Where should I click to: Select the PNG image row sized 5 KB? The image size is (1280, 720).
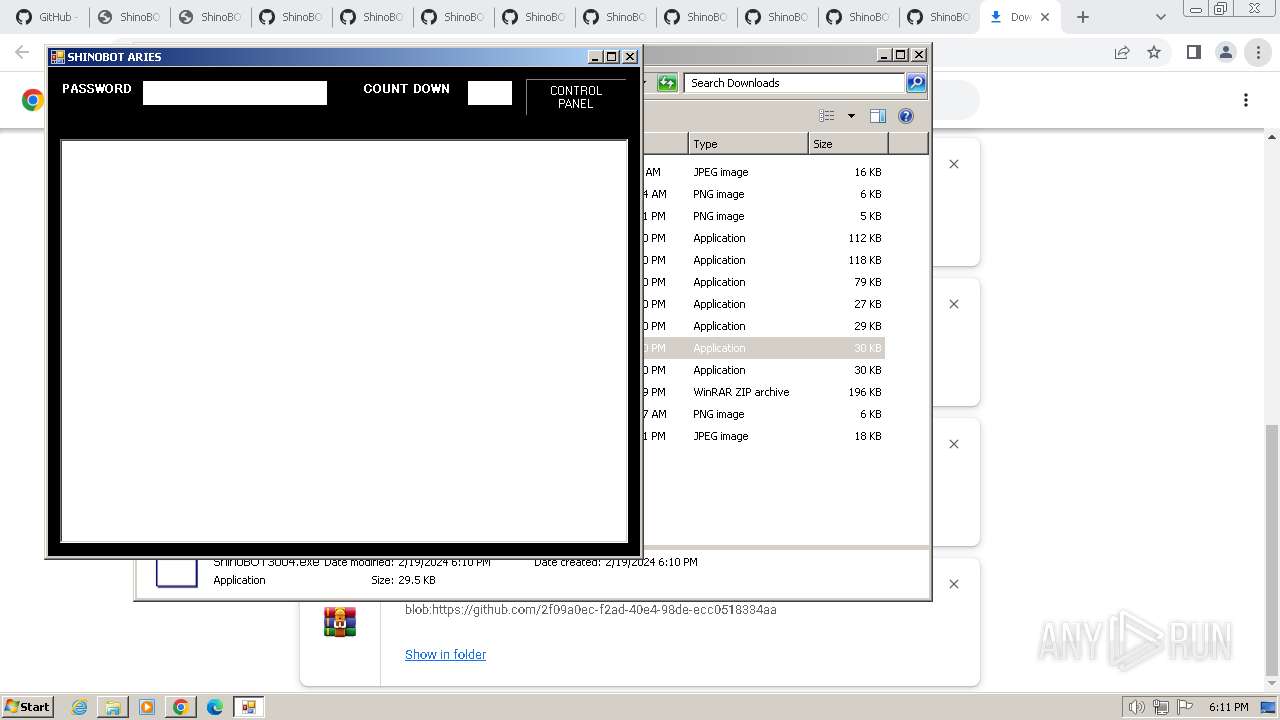coord(764,216)
